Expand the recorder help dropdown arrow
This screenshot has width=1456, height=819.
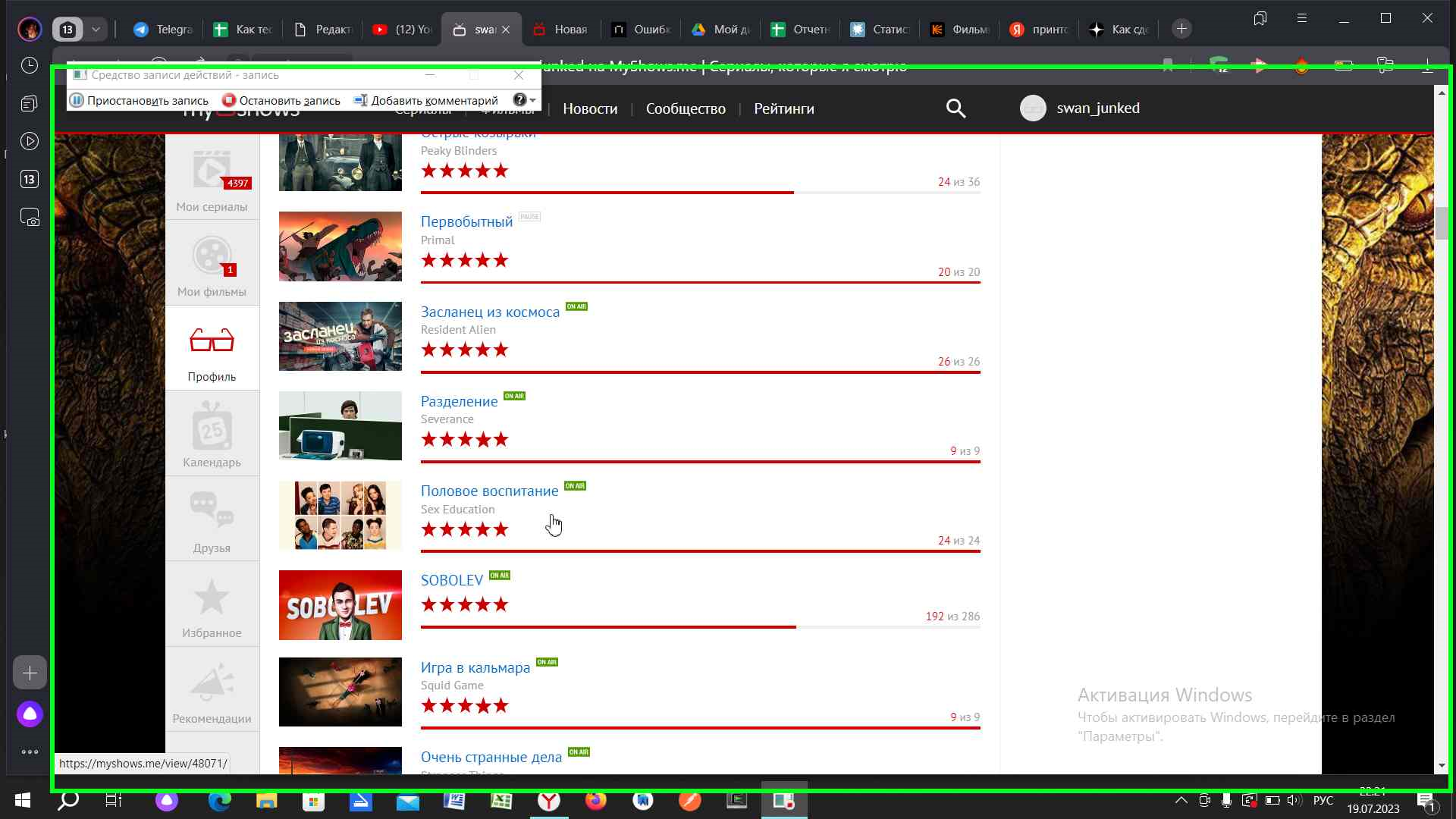coord(533,100)
